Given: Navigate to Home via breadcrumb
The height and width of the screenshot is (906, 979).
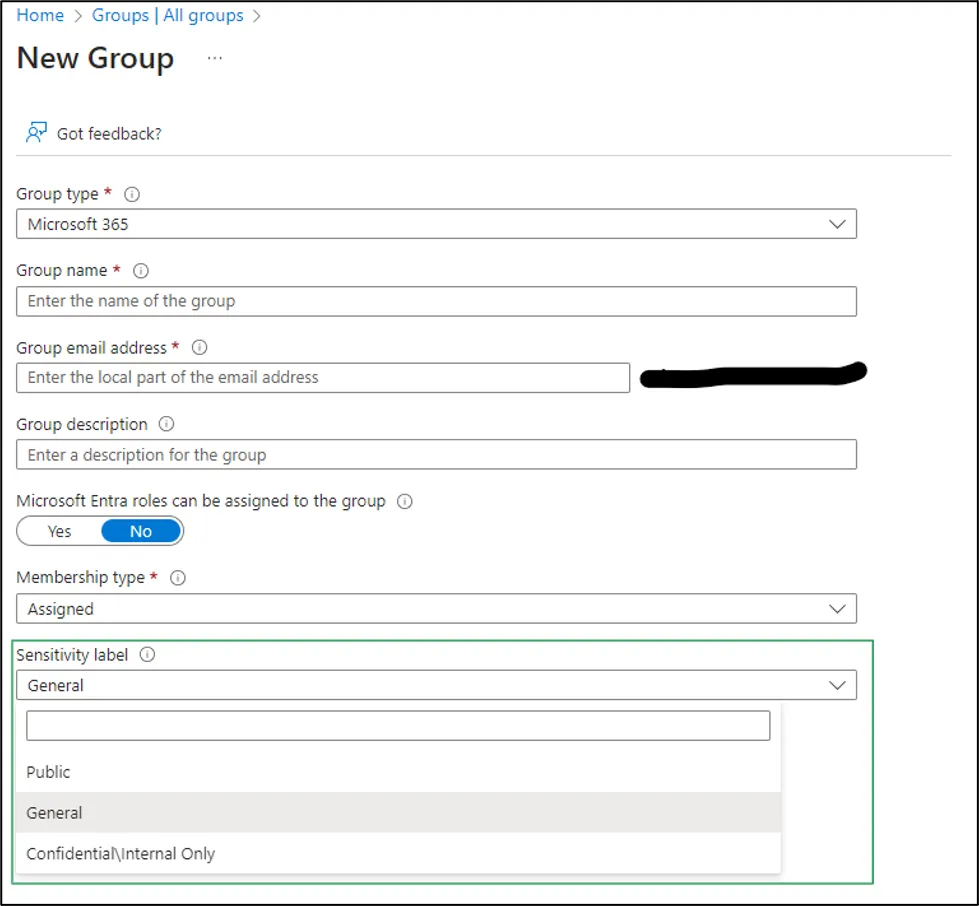Looking at the screenshot, I should coord(39,15).
